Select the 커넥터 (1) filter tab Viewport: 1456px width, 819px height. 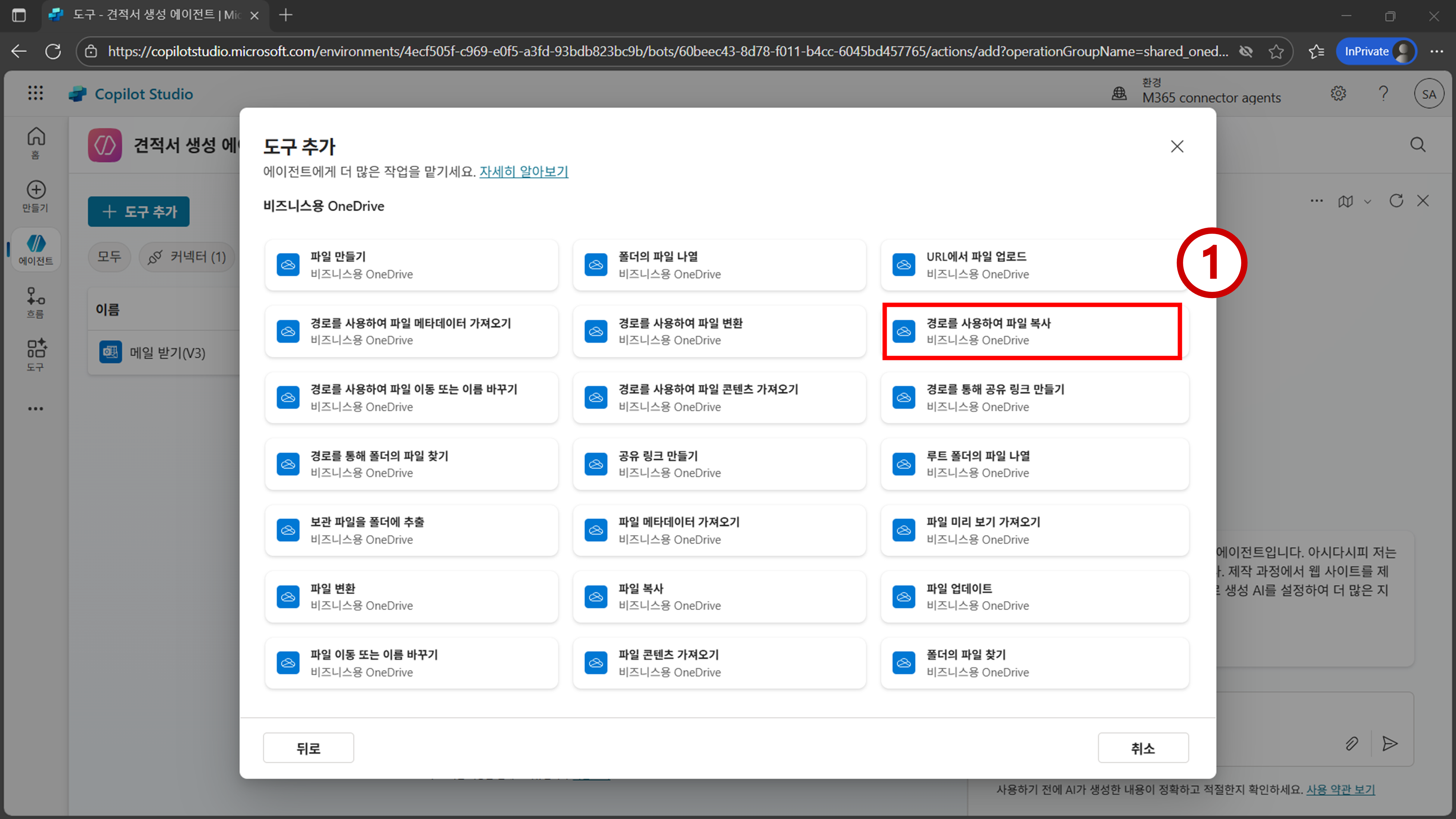point(187,257)
